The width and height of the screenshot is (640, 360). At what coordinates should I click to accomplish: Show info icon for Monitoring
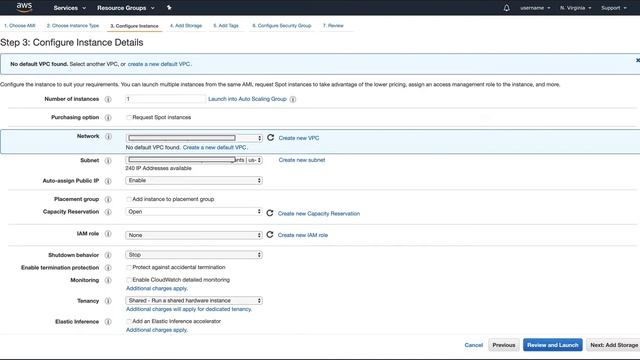pyautogui.click(x=108, y=280)
